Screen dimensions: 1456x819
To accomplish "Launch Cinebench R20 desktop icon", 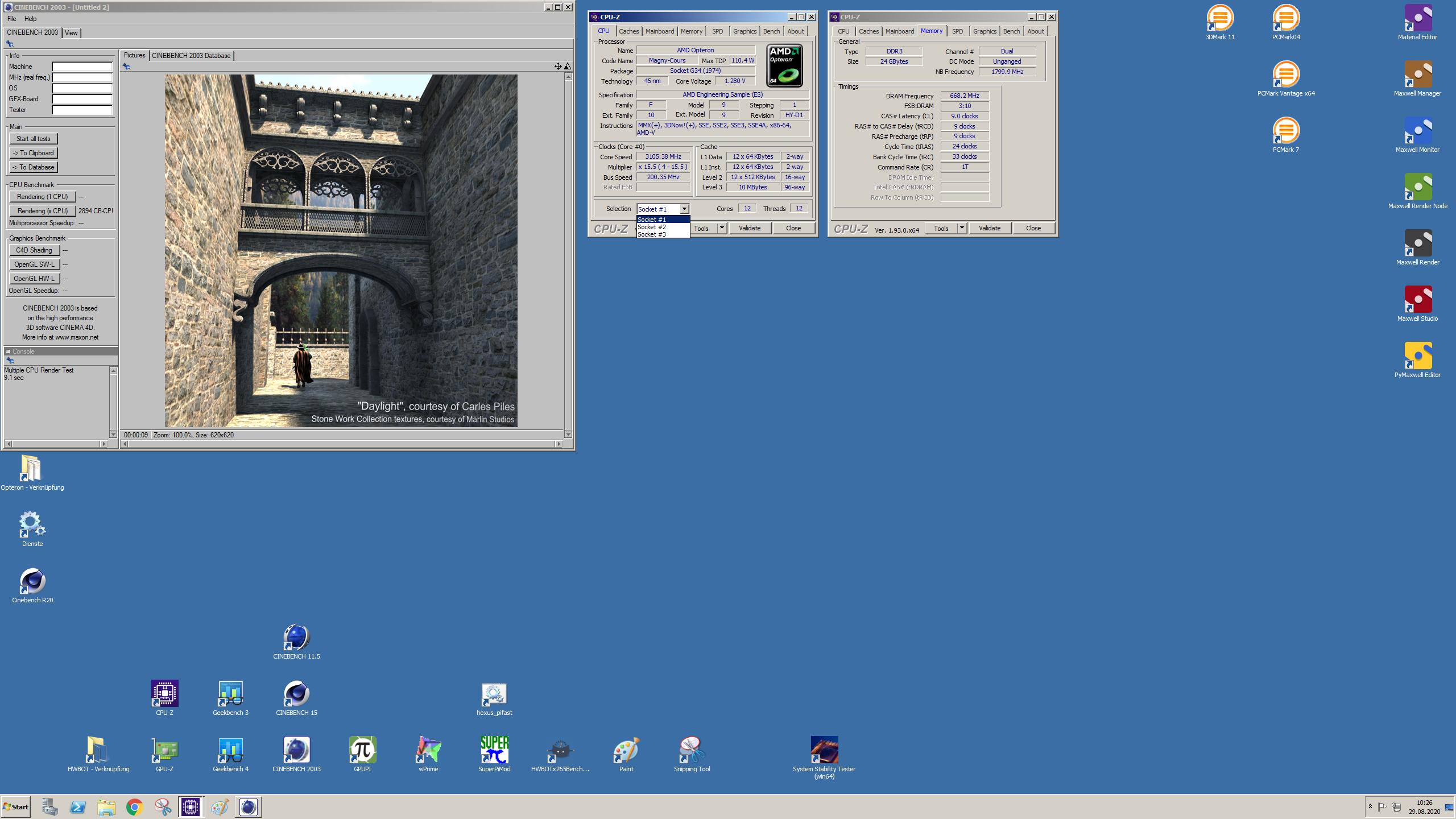I will [x=32, y=586].
